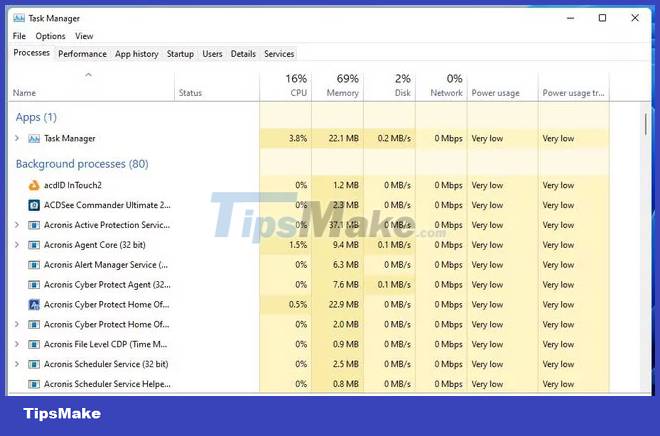Click the 0.2 MB/s disk value
660x436 pixels.
click(x=394, y=138)
